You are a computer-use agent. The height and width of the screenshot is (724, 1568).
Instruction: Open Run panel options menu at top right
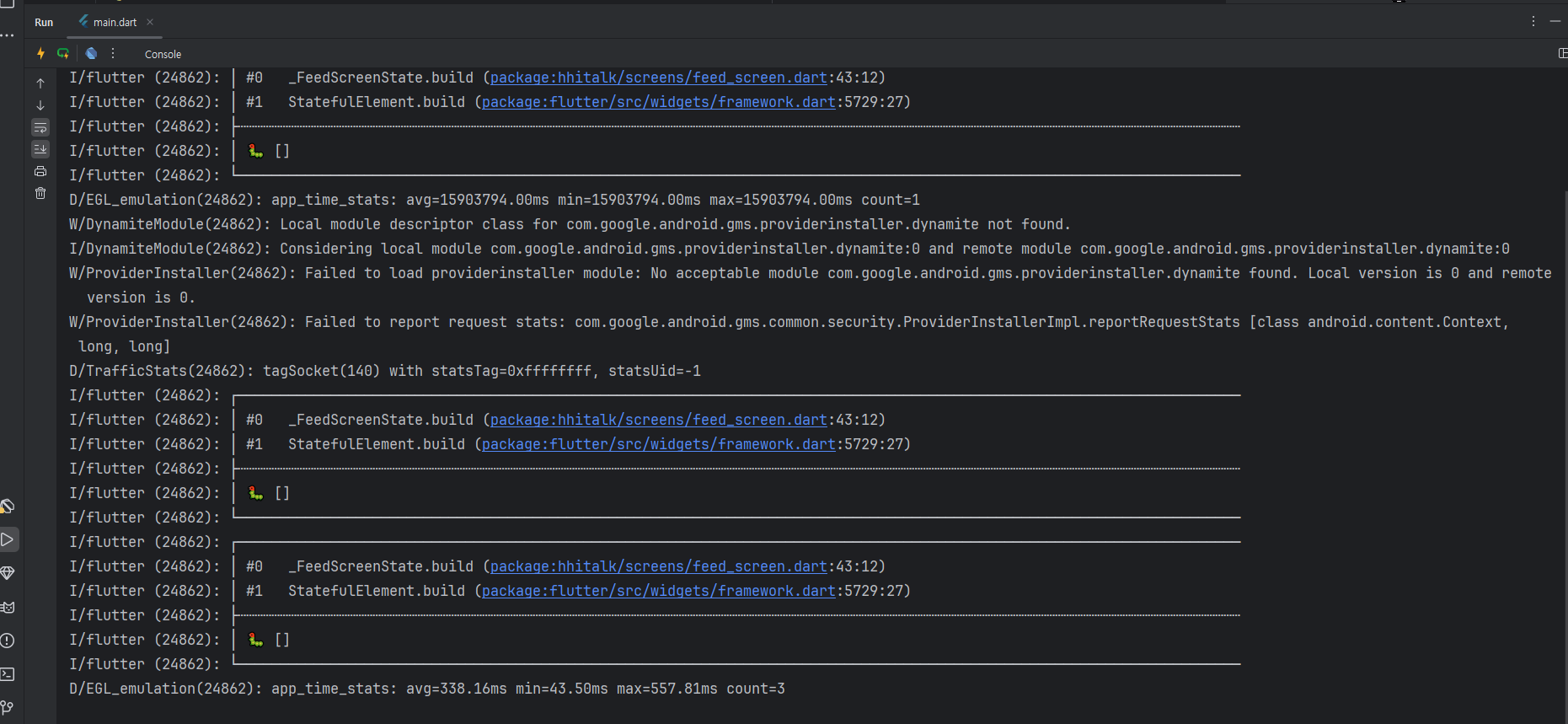[1533, 21]
